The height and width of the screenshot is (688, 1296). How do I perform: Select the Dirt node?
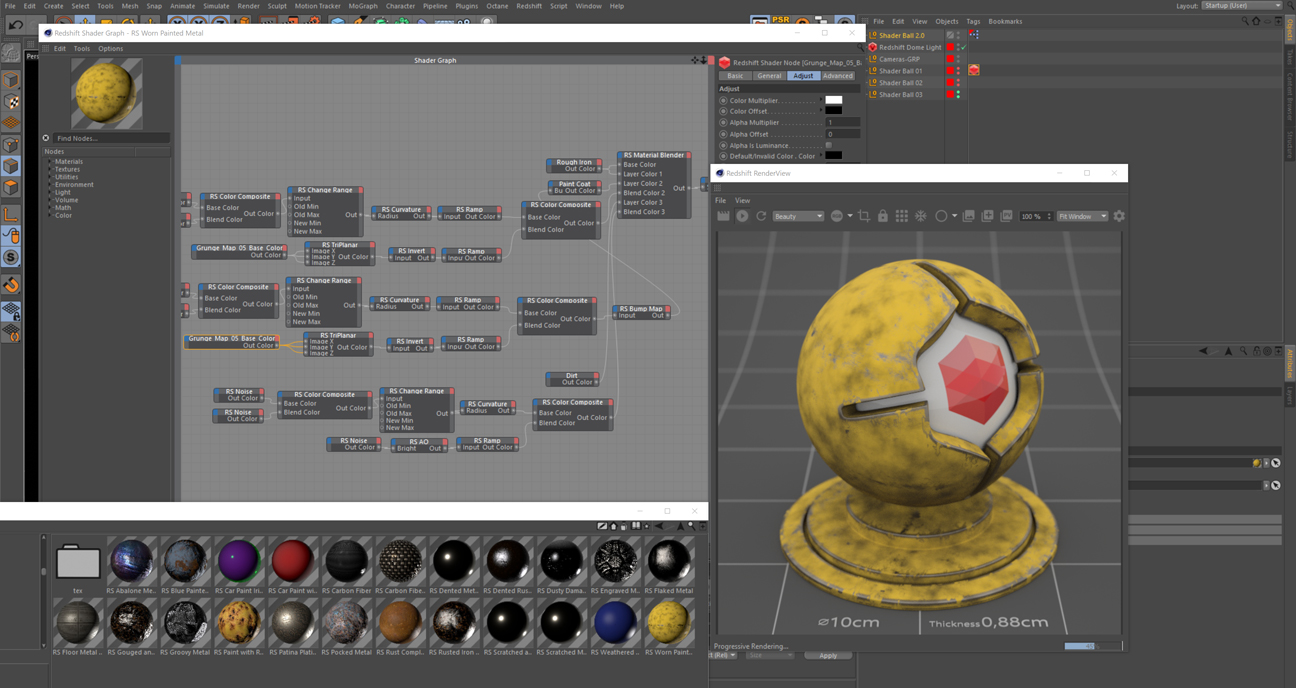(x=572, y=379)
